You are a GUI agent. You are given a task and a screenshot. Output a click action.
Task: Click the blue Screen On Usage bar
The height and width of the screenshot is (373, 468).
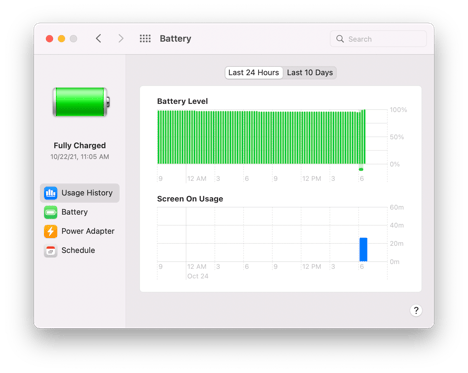tap(363, 249)
